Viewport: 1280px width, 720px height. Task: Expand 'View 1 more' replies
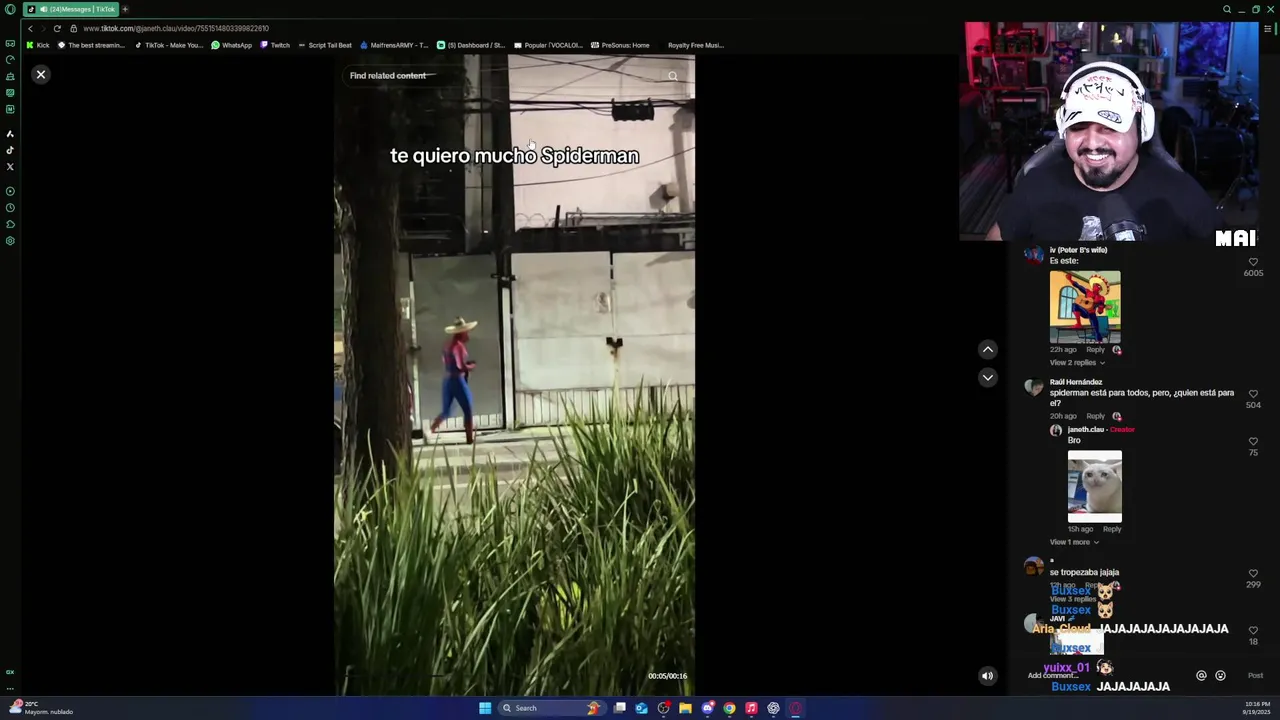pos(1074,542)
